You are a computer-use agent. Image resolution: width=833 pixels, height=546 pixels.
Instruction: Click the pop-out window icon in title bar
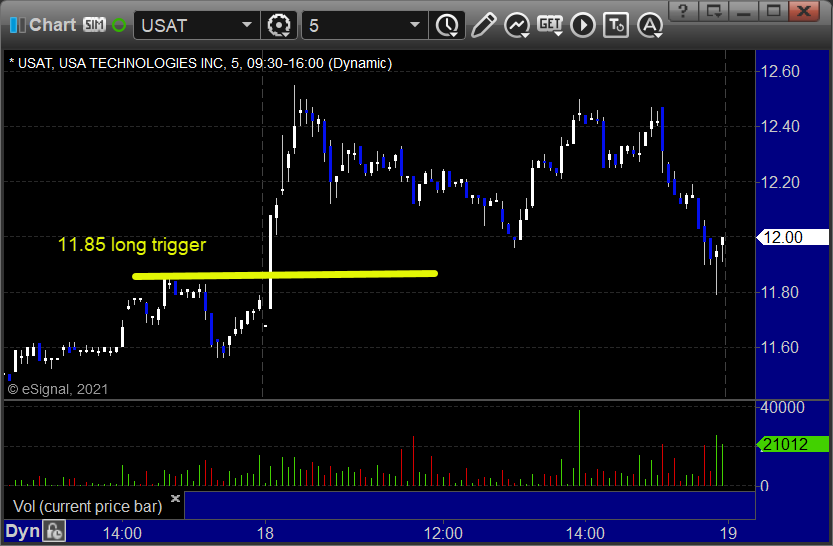pyautogui.click(x=713, y=11)
